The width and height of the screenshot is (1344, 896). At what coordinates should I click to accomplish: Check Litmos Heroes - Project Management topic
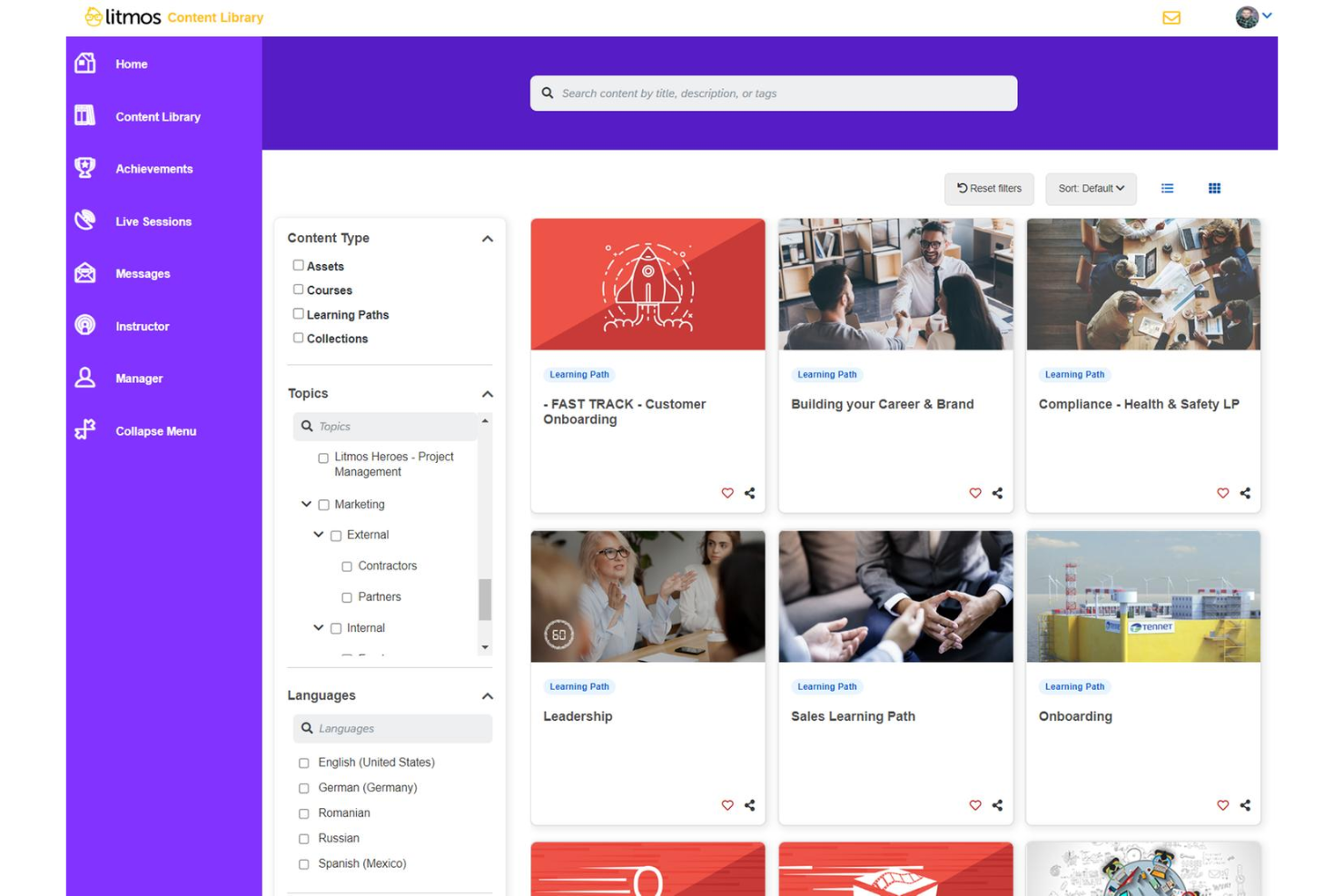[x=323, y=458]
